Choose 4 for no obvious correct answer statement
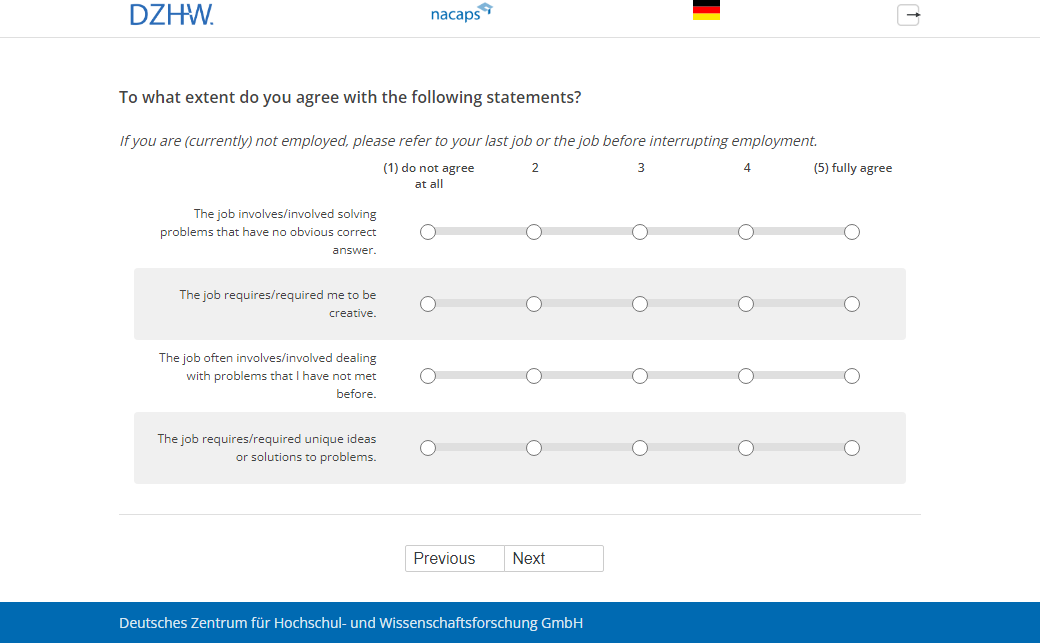The width and height of the screenshot is (1040, 643). 746,232
